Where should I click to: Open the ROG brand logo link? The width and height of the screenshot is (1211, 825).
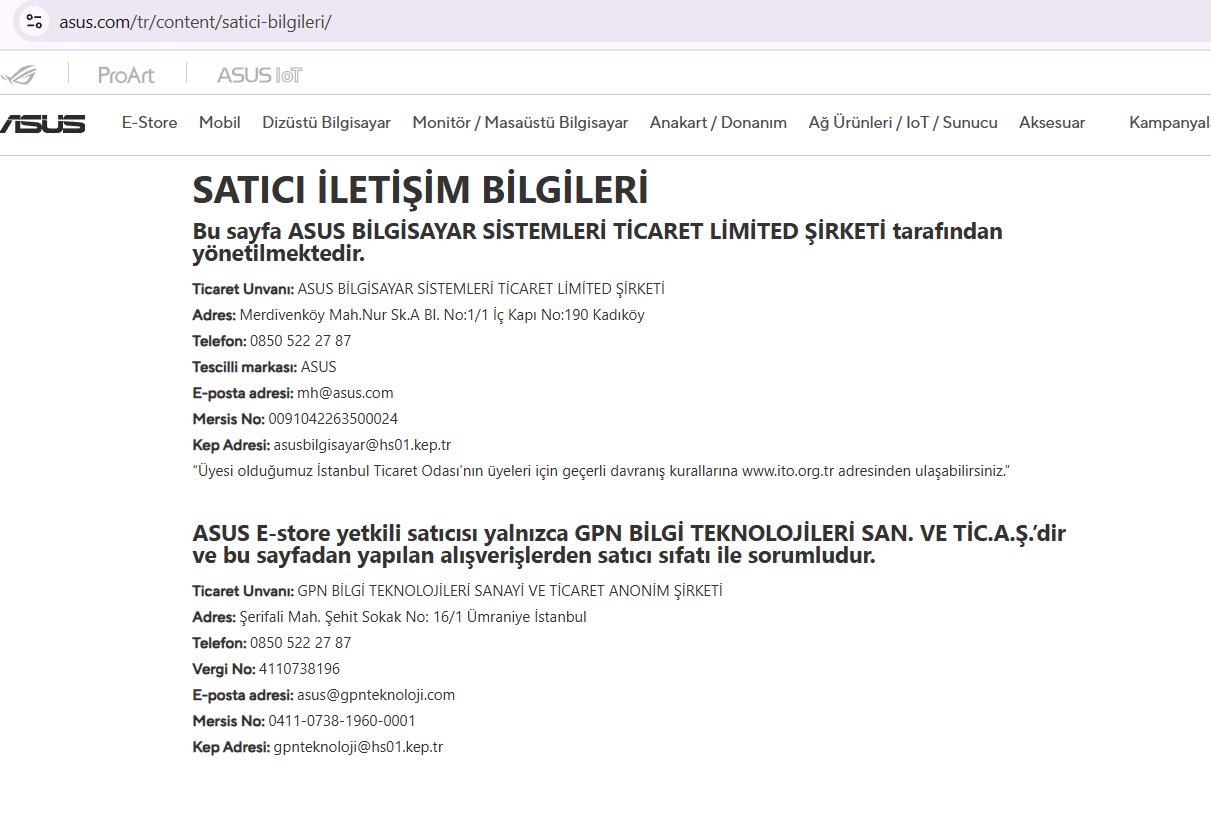18,74
